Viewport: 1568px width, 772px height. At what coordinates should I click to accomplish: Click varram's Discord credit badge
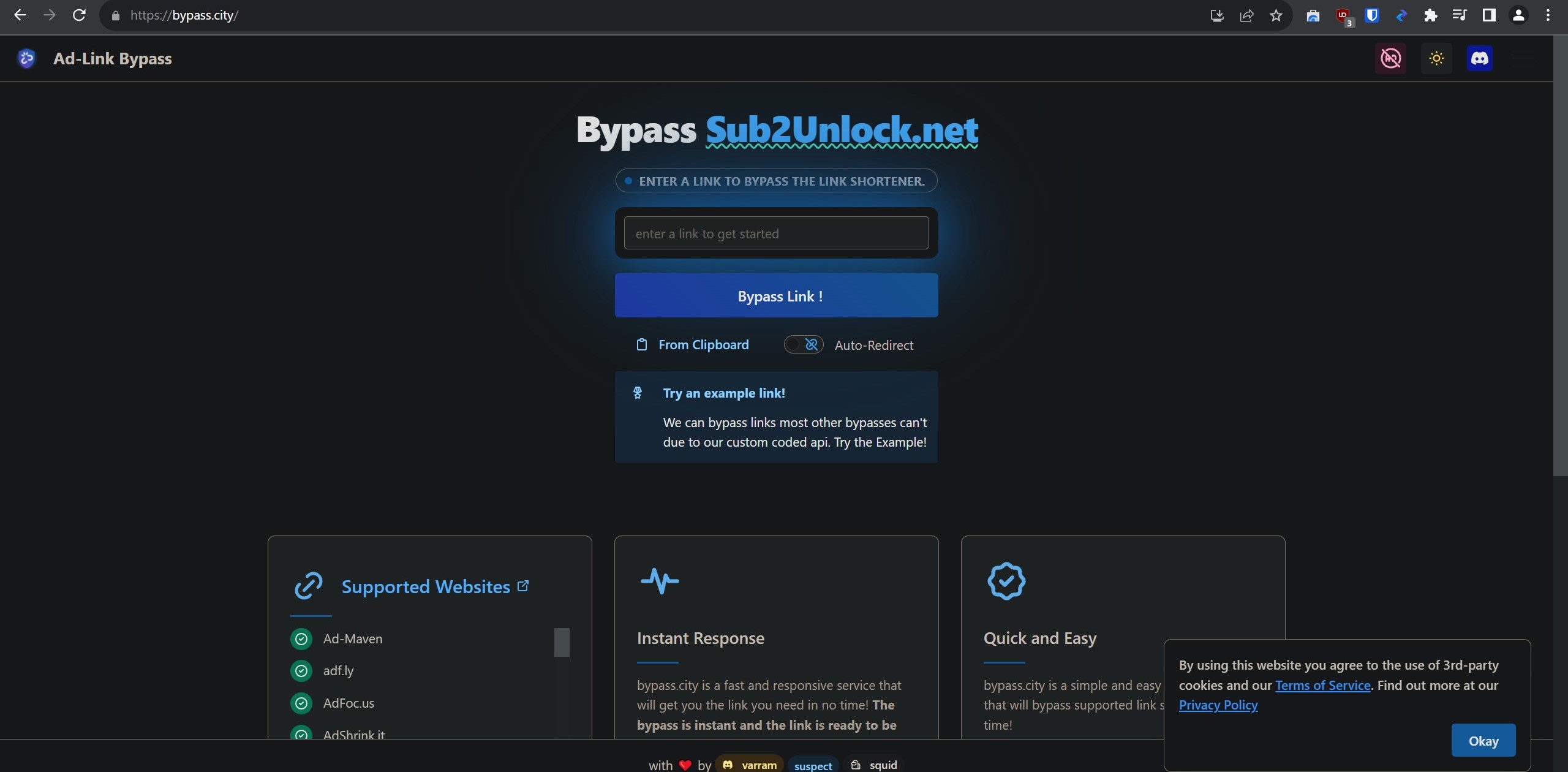pyautogui.click(x=749, y=764)
